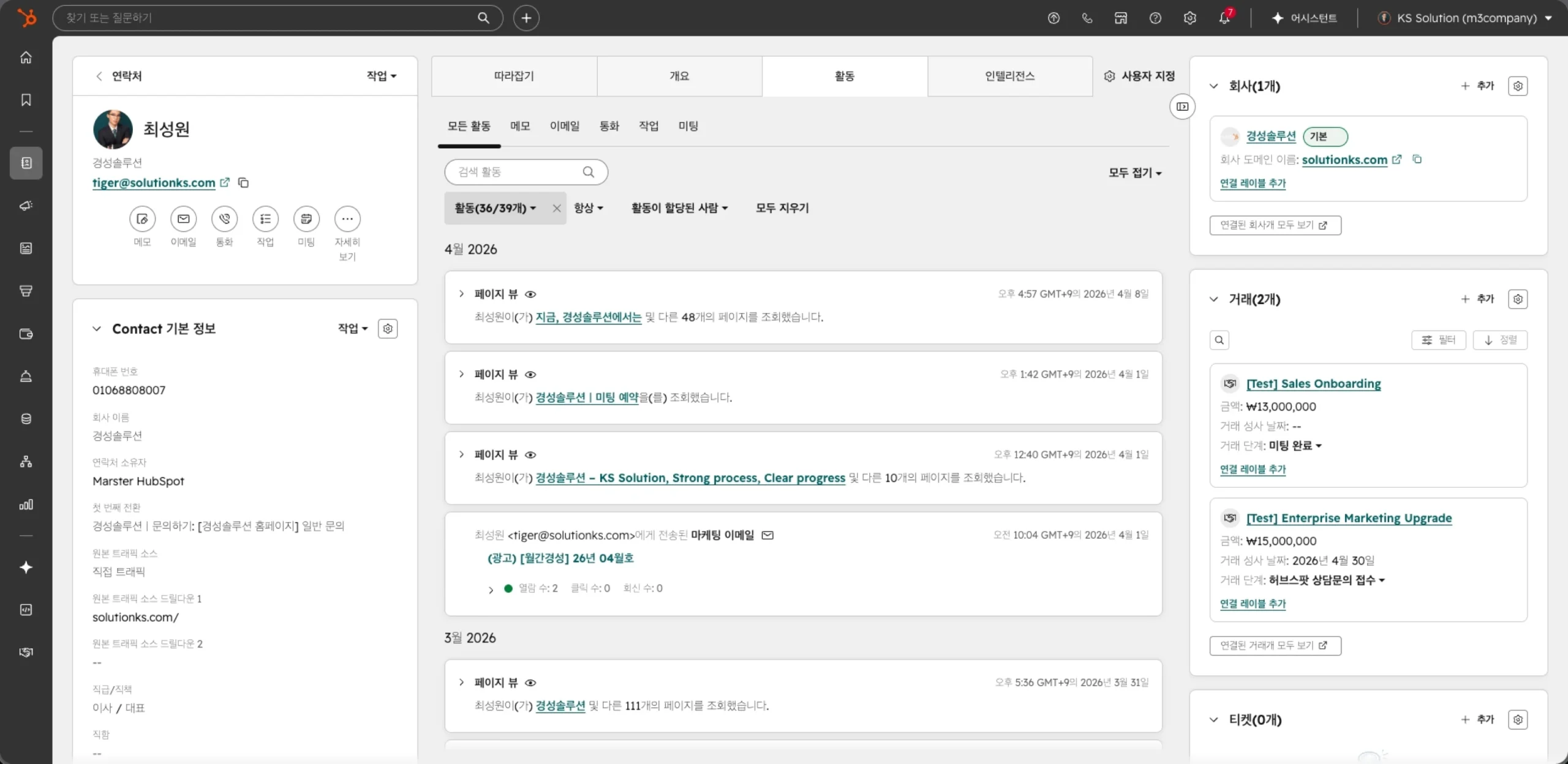Expand the 오후 12:40 페이지 뷰 activity
The image size is (1568, 764).
461,454
